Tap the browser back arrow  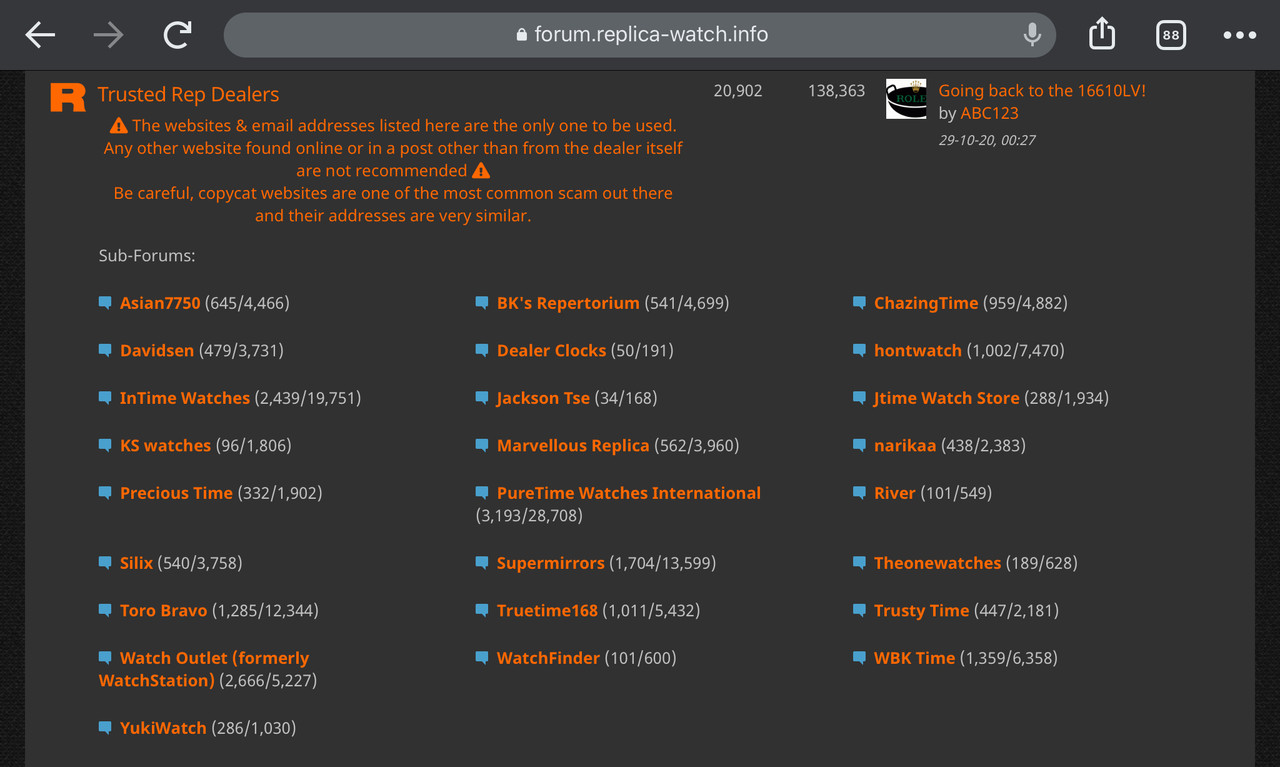pyautogui.click(x=40, y=35)
